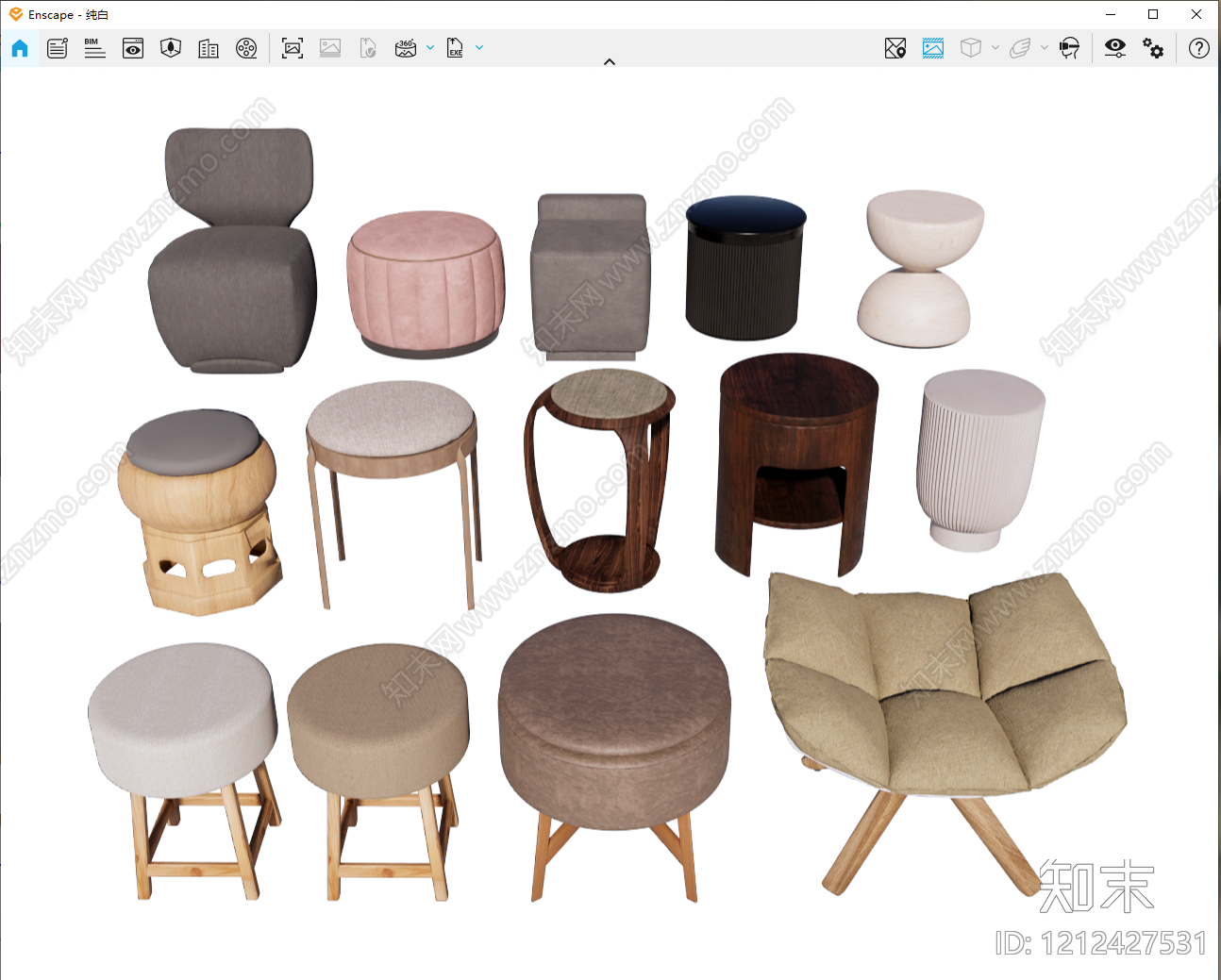1221x980 pixels.
Task: Click the gray upholstered lounge chair
Action: (x=232, y=251)
